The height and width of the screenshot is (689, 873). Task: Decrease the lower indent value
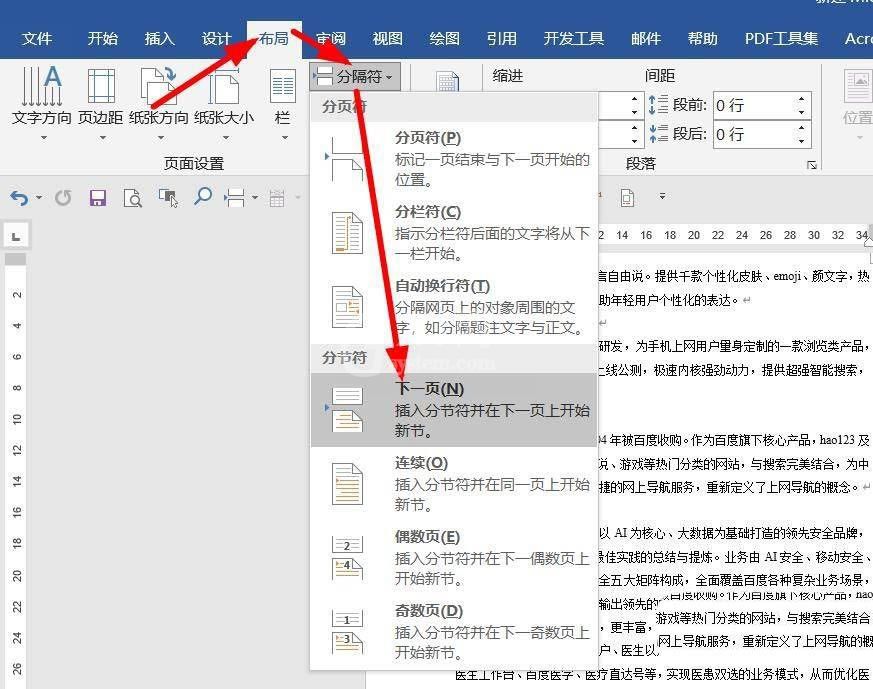pyautogui.click(x=634, y=141)
